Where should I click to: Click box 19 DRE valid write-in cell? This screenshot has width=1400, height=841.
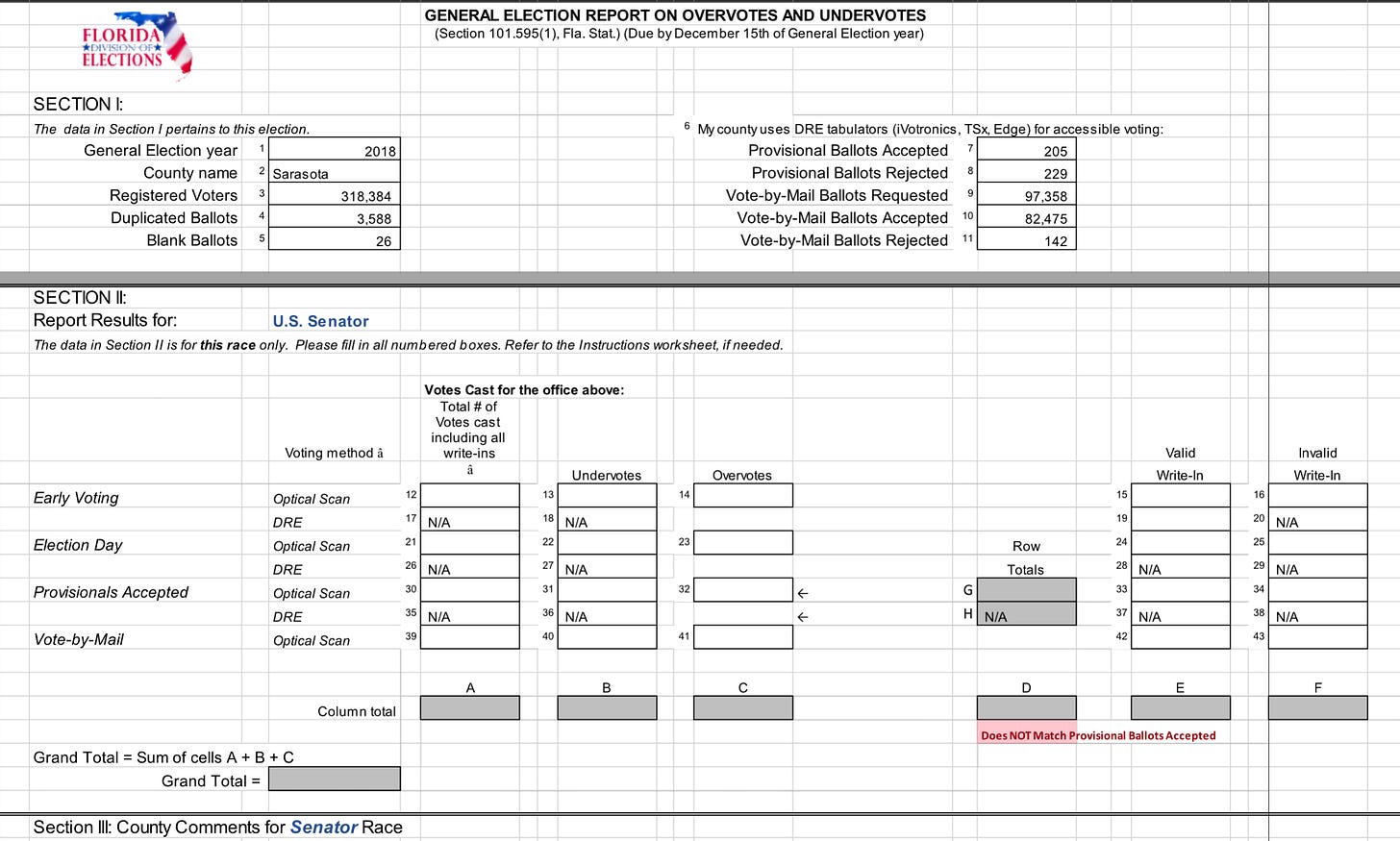pyautogui.click(x=1181, y=519)
